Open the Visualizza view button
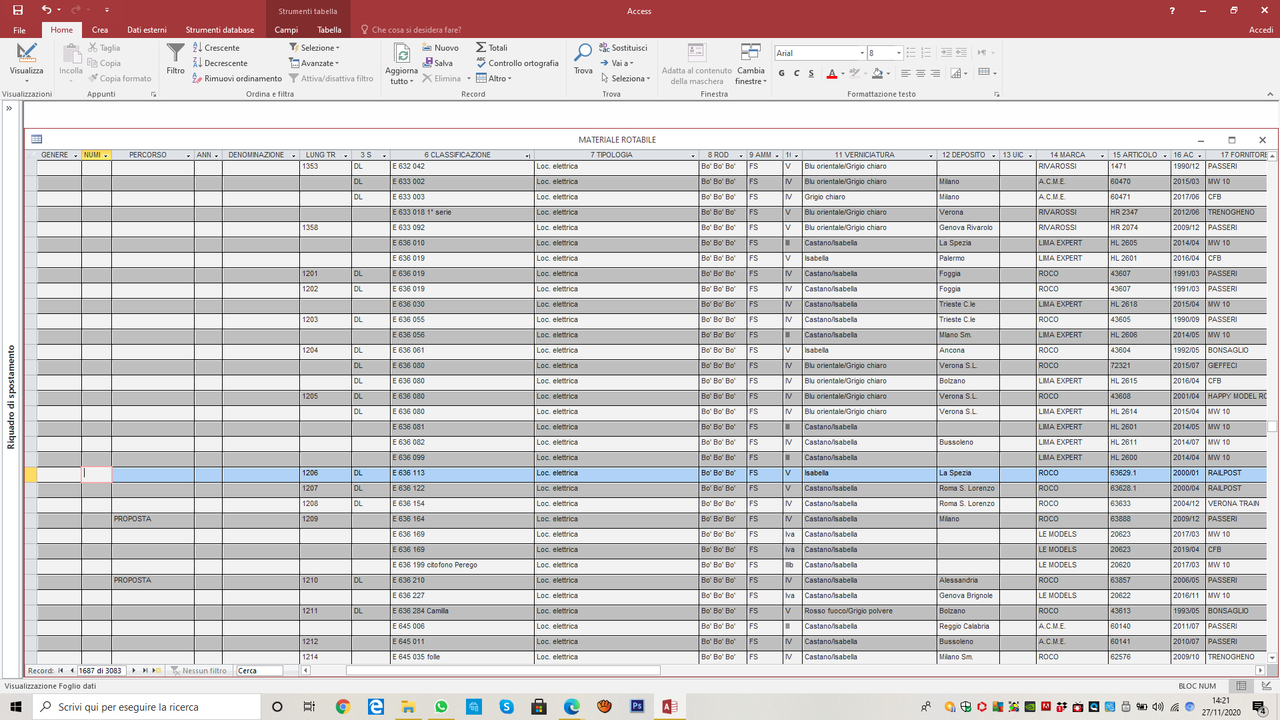Image resolution: width=1280 pixels, height=720 pixels. 27,58
